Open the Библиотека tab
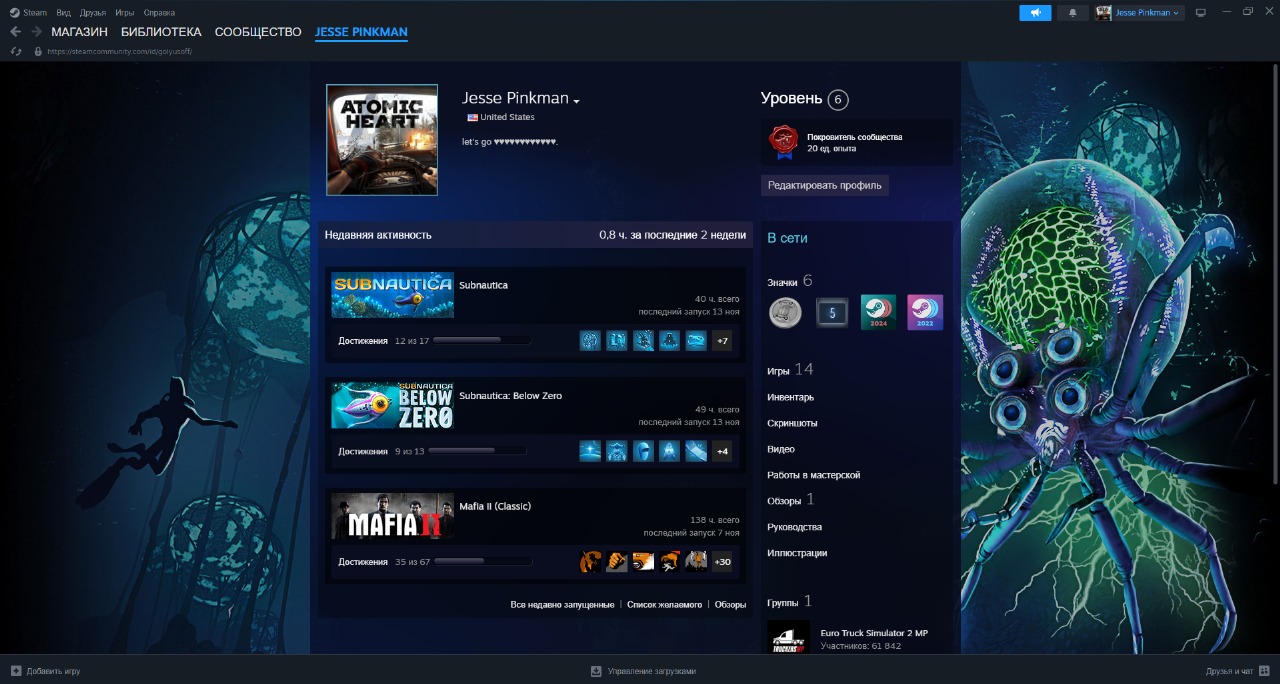 click(161, 32)
